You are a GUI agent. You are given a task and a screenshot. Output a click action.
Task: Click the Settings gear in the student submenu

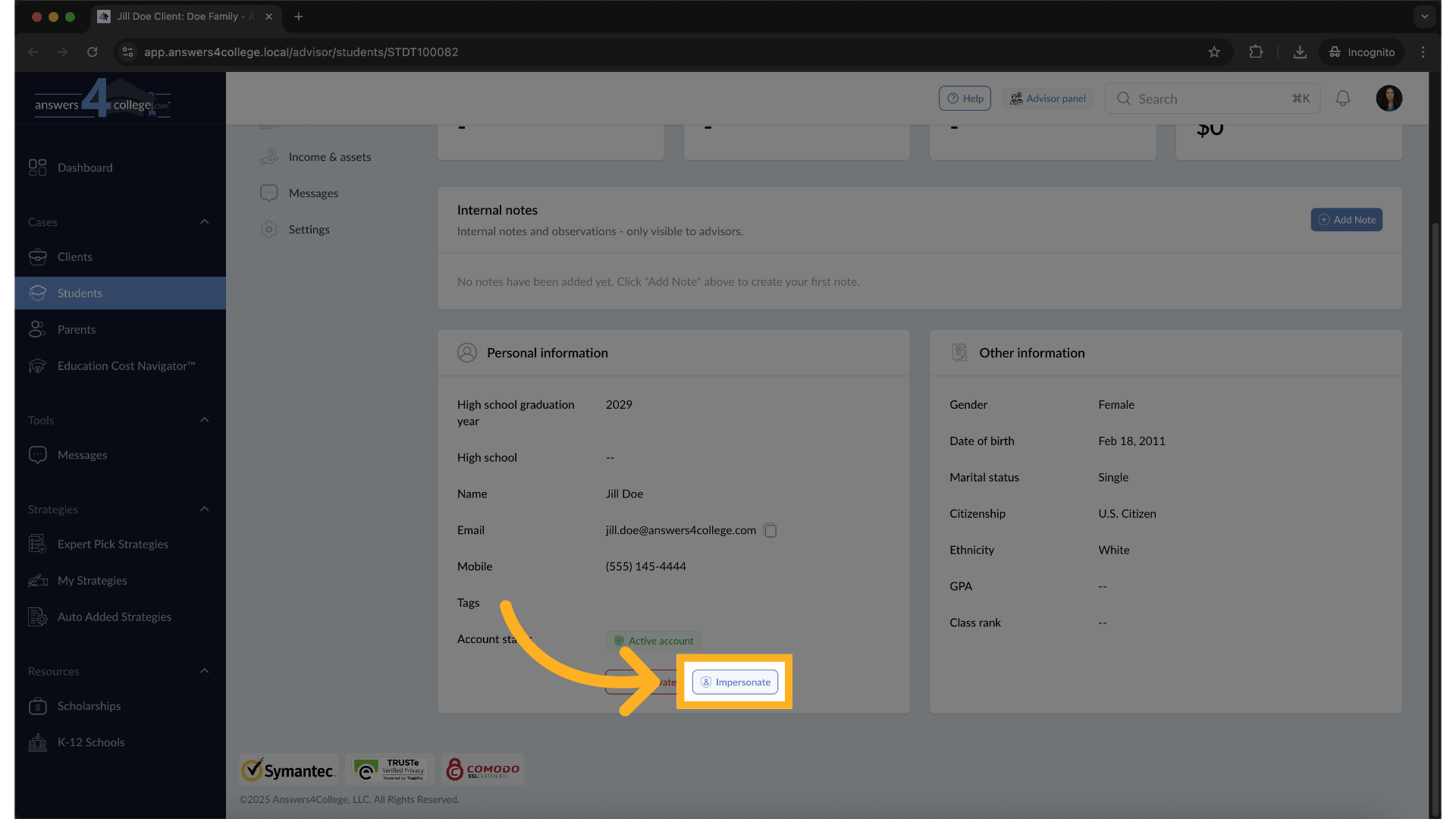click(268, 229)
